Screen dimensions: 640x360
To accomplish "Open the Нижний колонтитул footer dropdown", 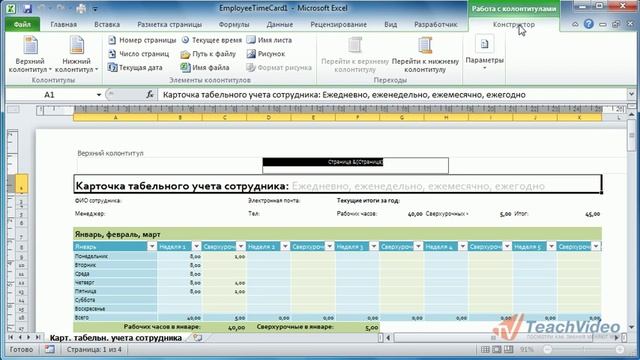I will point(77,55).
